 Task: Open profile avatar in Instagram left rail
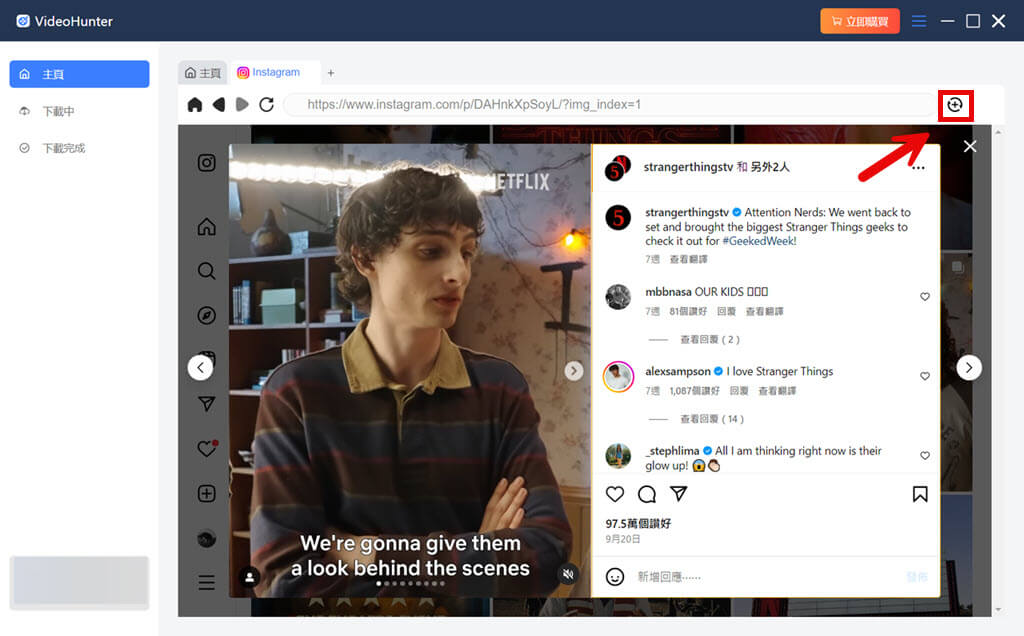pyautogui.click(x=206, y=539)
